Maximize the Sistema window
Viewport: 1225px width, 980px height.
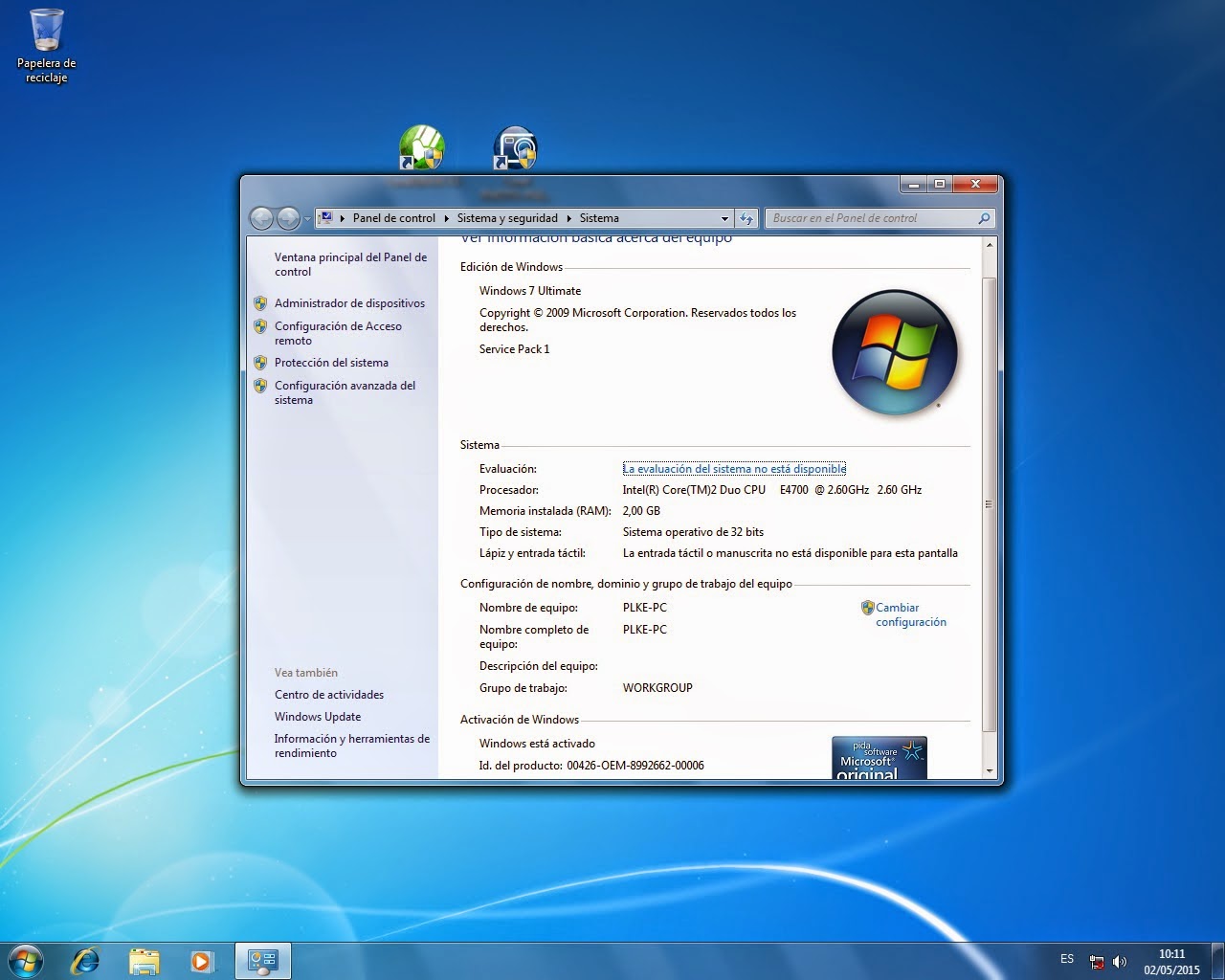pos(939,184)
